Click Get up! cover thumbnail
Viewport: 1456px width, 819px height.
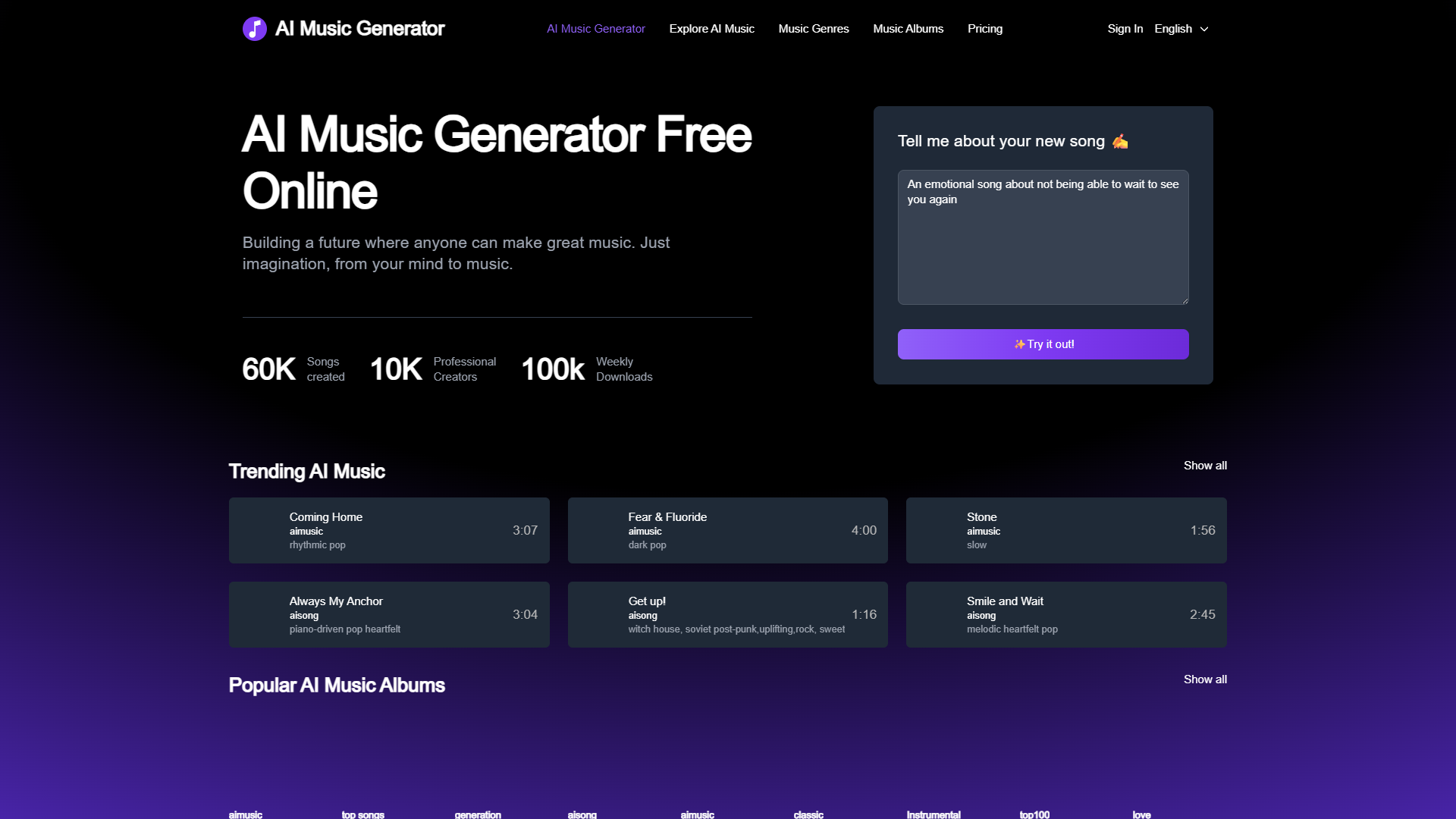[x=598, y=614]
